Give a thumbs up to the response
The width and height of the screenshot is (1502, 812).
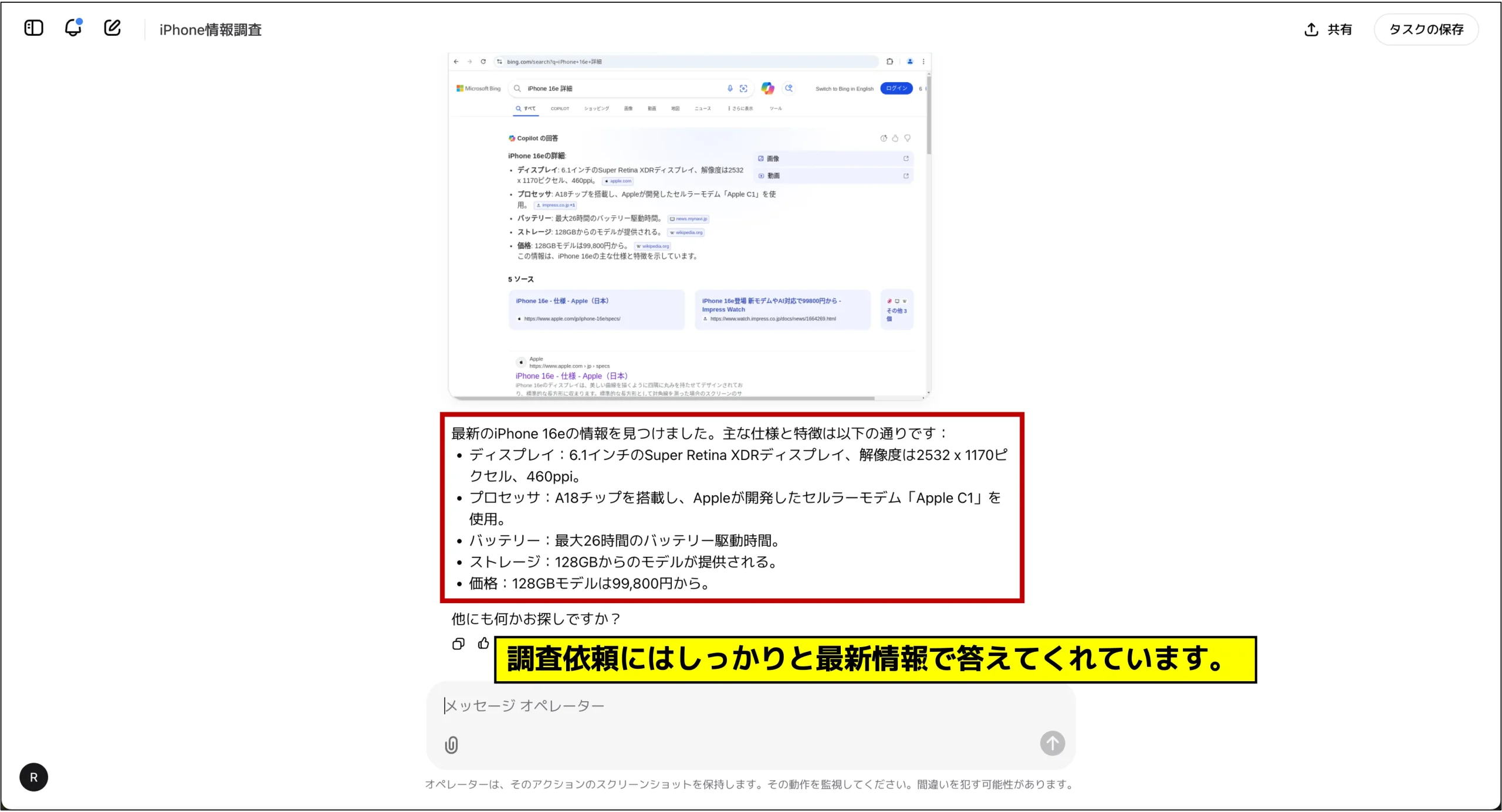pyautogui.click(x=483, y=644)
